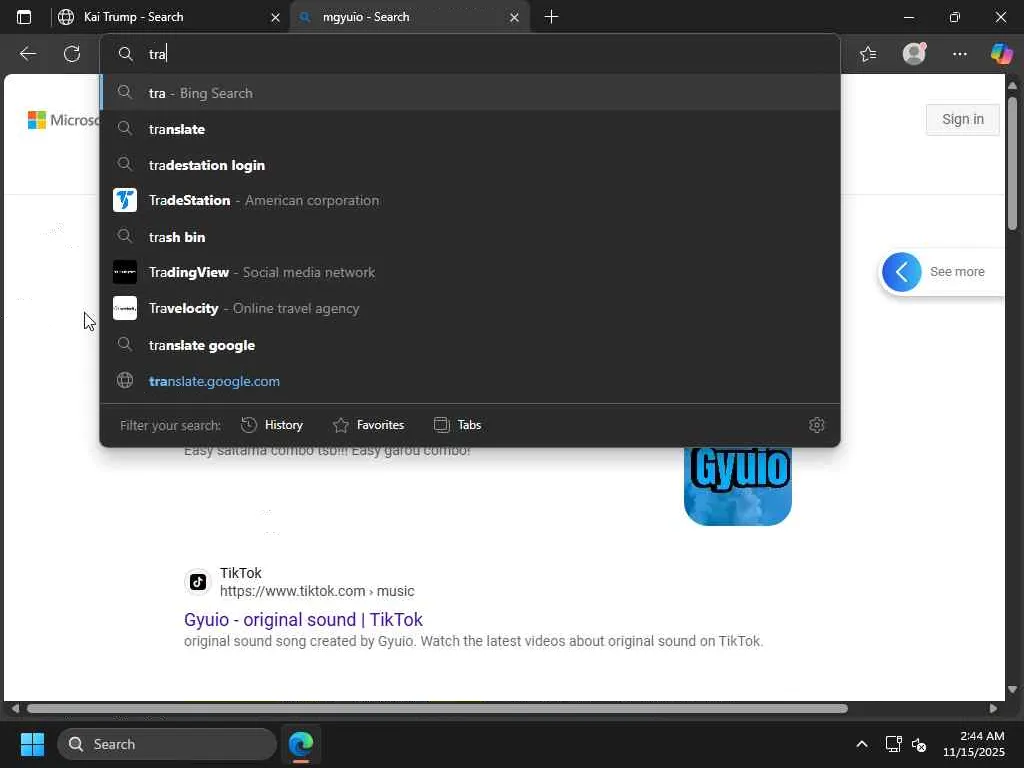
Task: Close the Kai Trump - Search tab
Action: (276, 18)
